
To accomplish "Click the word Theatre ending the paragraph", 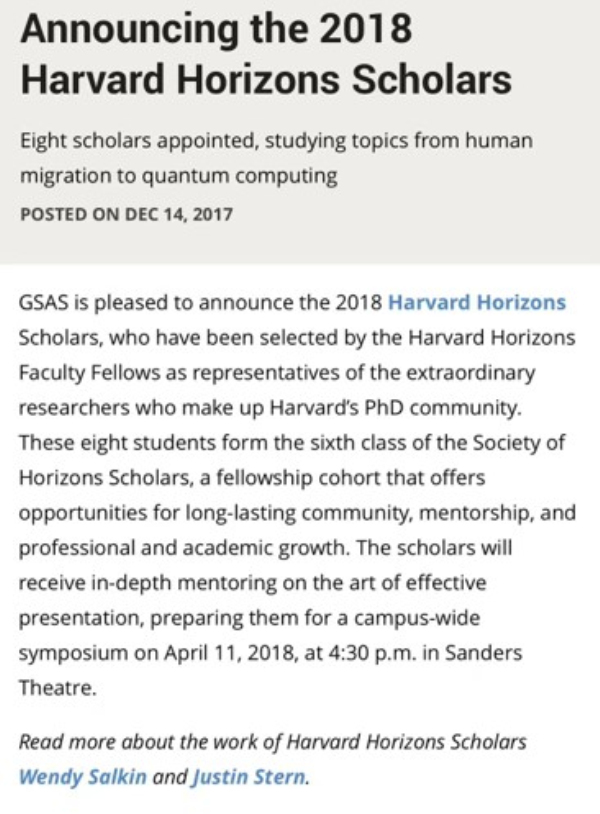I will pyautogui.click(x=58, y=688).
